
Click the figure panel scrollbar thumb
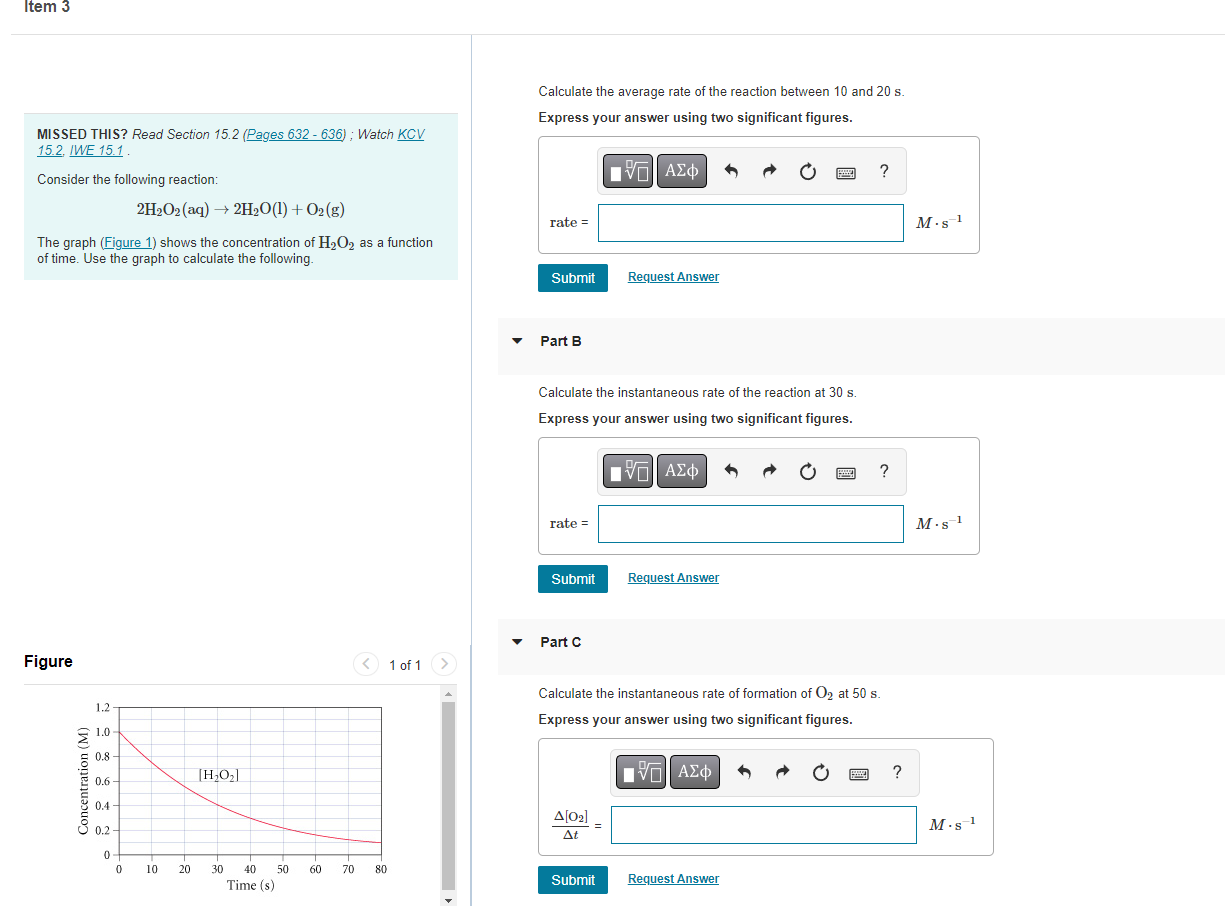click(x=448, y=795)
